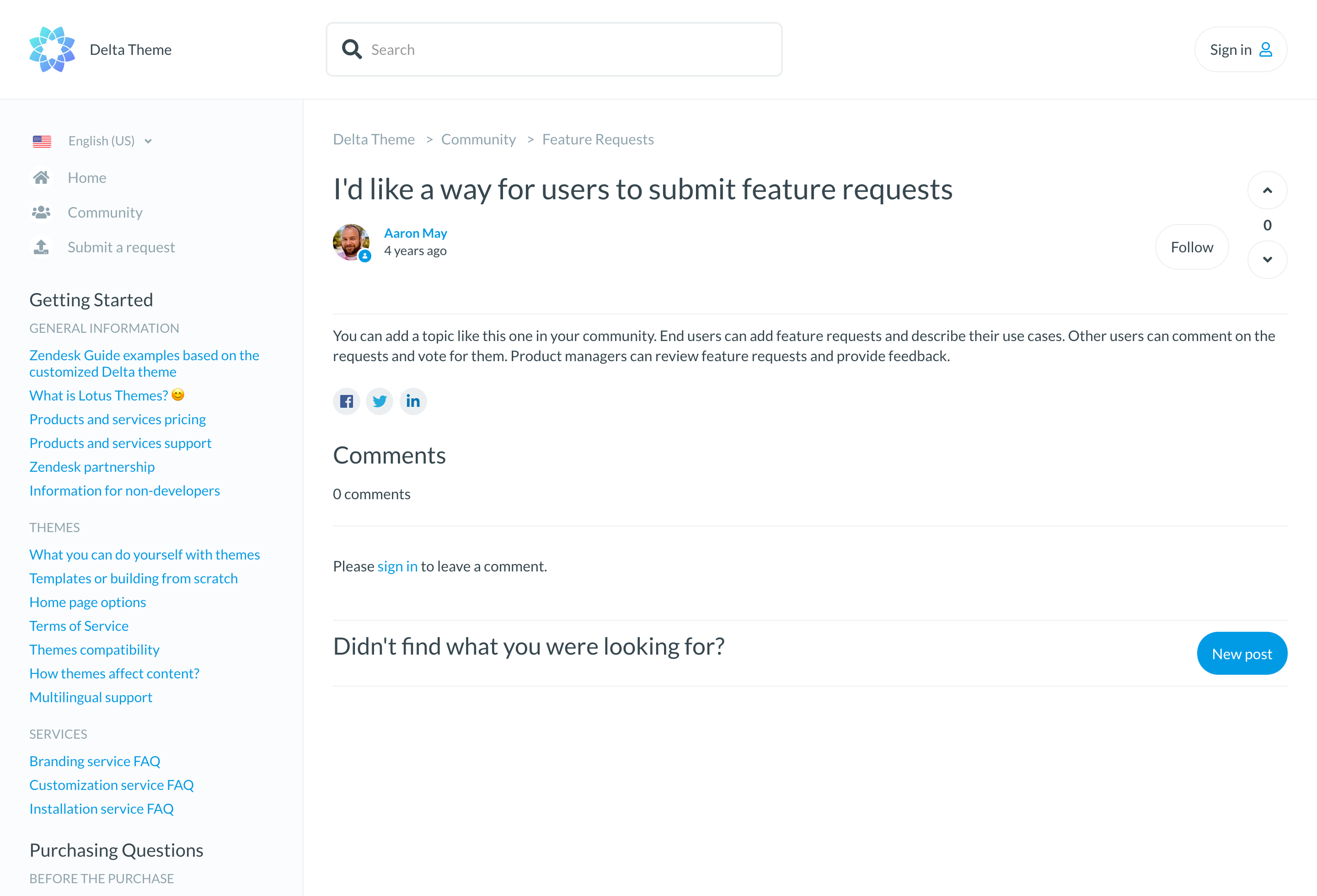Click the US flag icon
This screenshot has height=896, width=1317.
(42, 141)
